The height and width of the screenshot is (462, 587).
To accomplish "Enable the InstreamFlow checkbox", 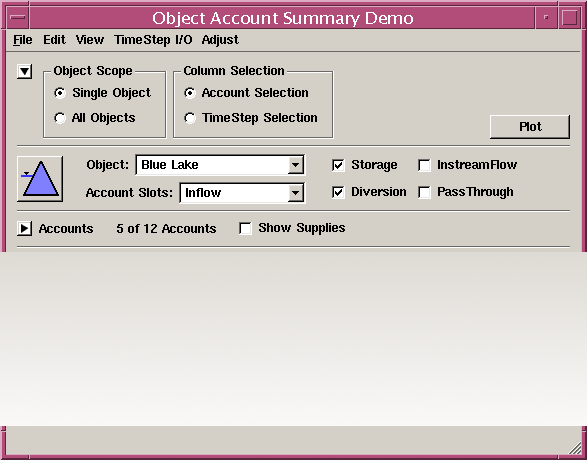I will click(424, 165).
